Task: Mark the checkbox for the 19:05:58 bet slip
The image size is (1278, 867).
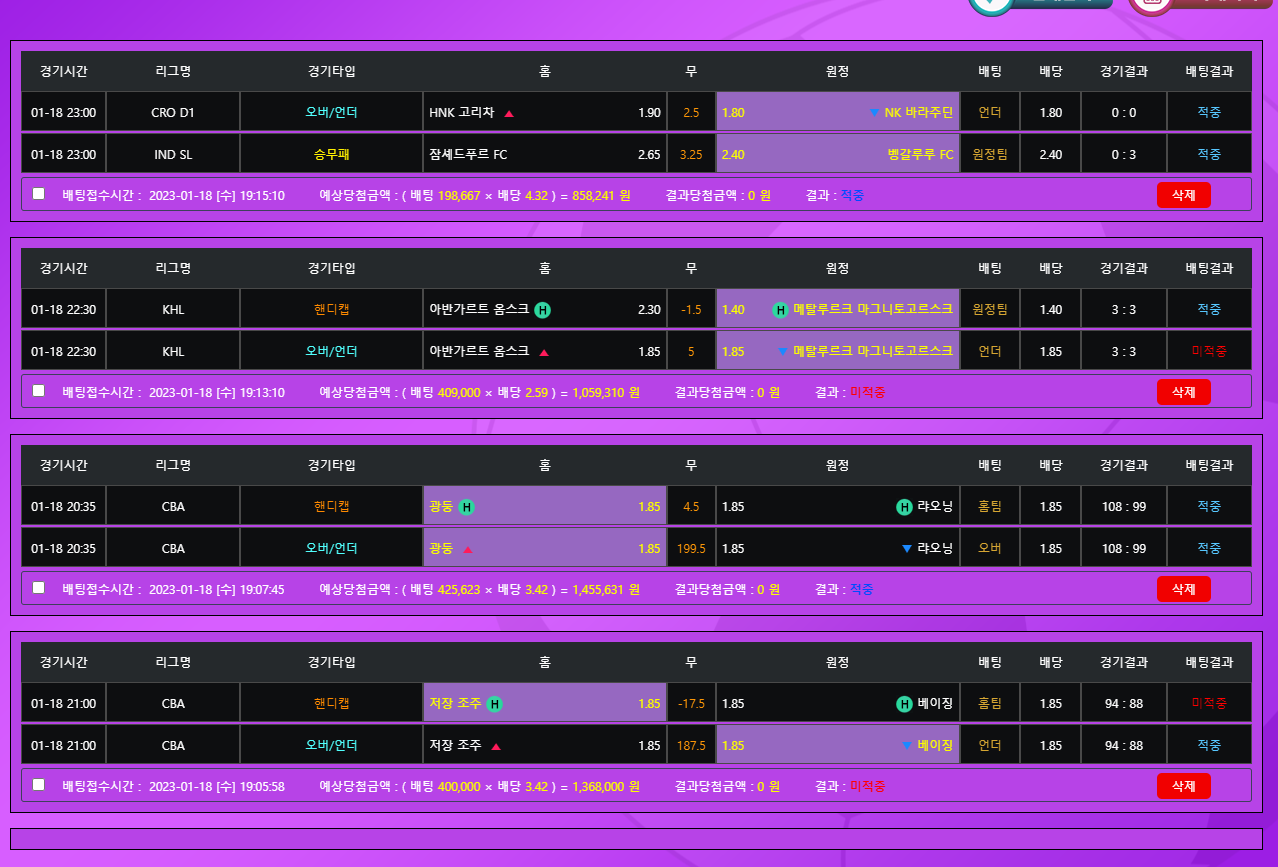Action: (x=39, y=785)
